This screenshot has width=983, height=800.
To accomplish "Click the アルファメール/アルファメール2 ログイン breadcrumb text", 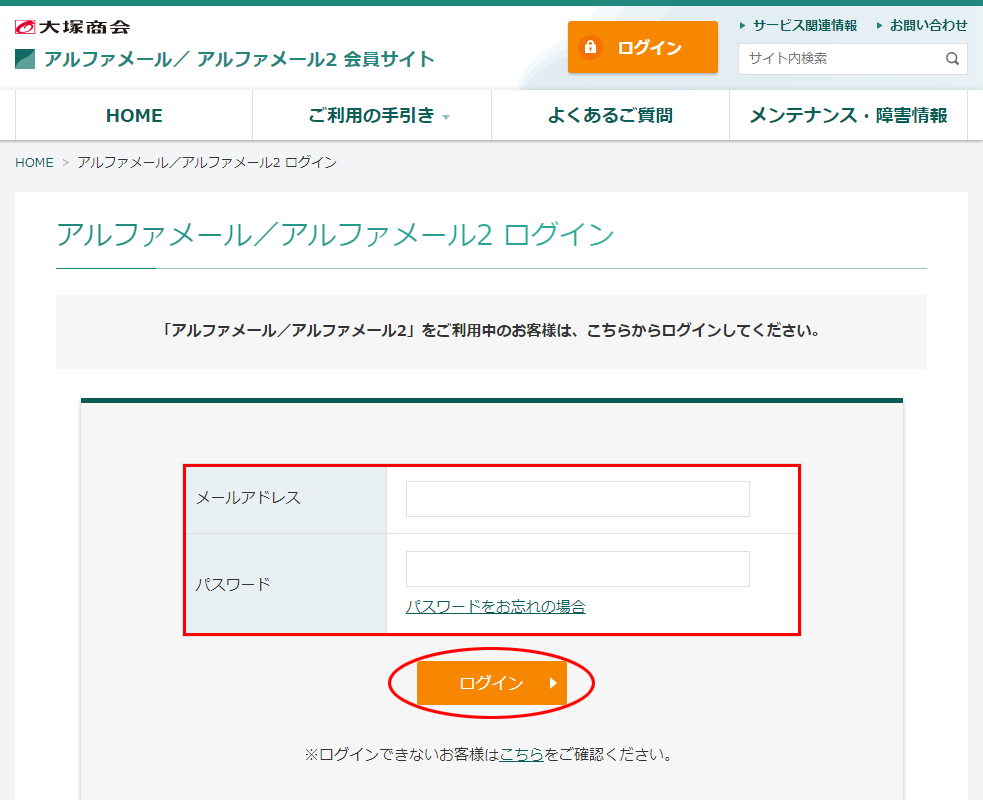I will click(207, 162).
